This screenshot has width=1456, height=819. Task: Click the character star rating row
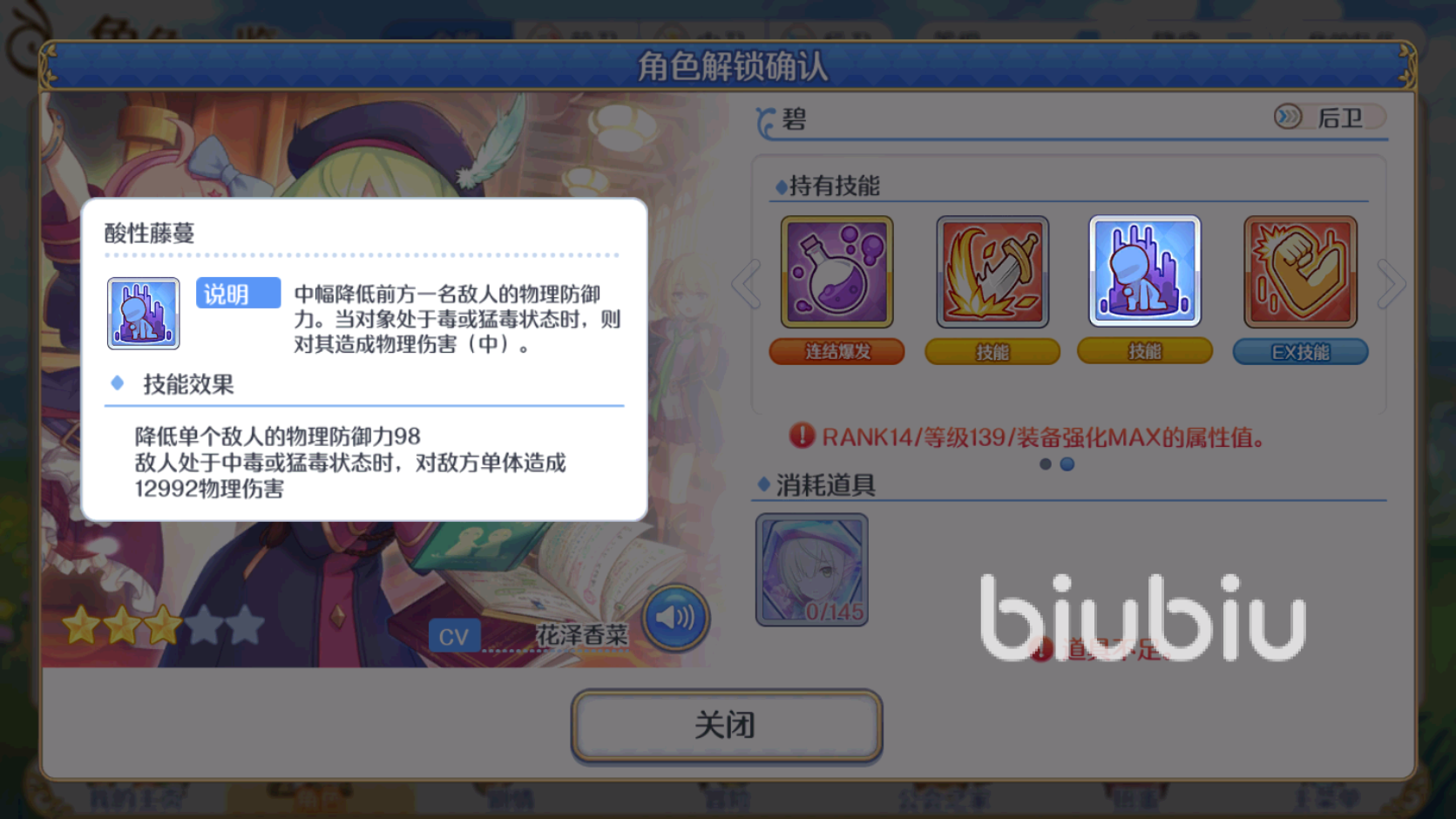point(162,625)
